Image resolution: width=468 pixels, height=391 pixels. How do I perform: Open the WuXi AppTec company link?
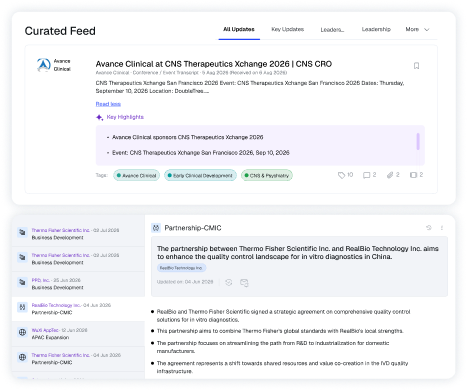(45, 330)
